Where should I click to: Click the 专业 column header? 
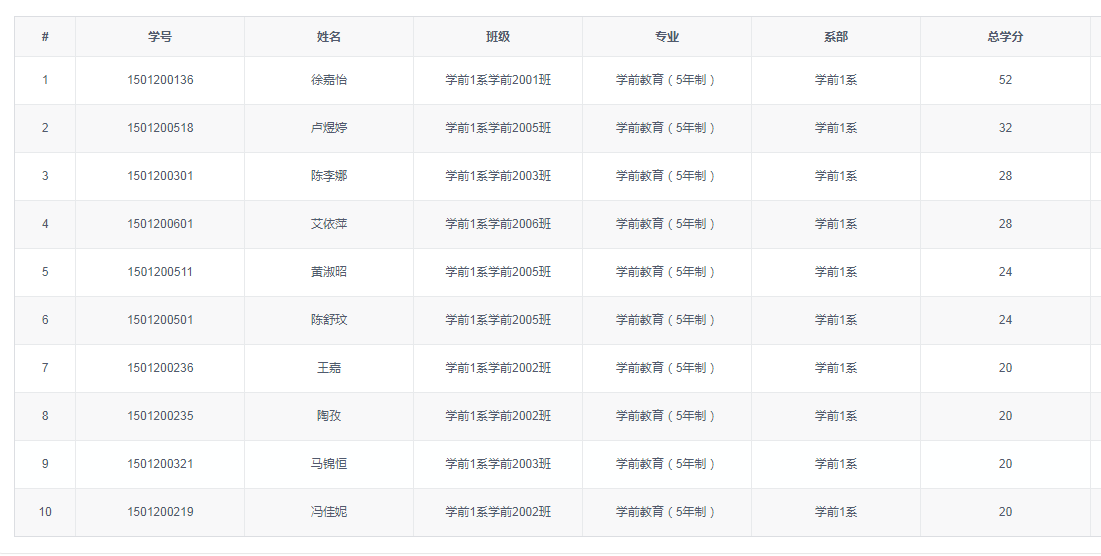[667, 37]
